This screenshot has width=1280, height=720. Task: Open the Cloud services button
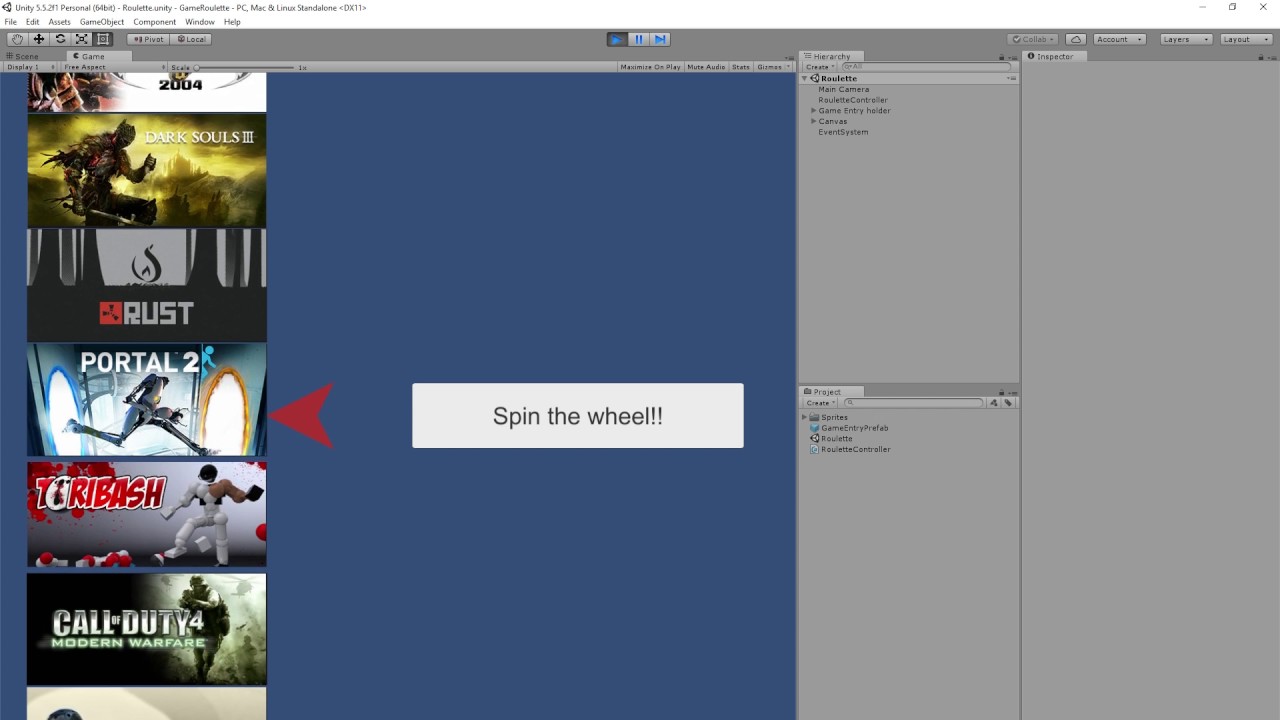coord(1076,39)
